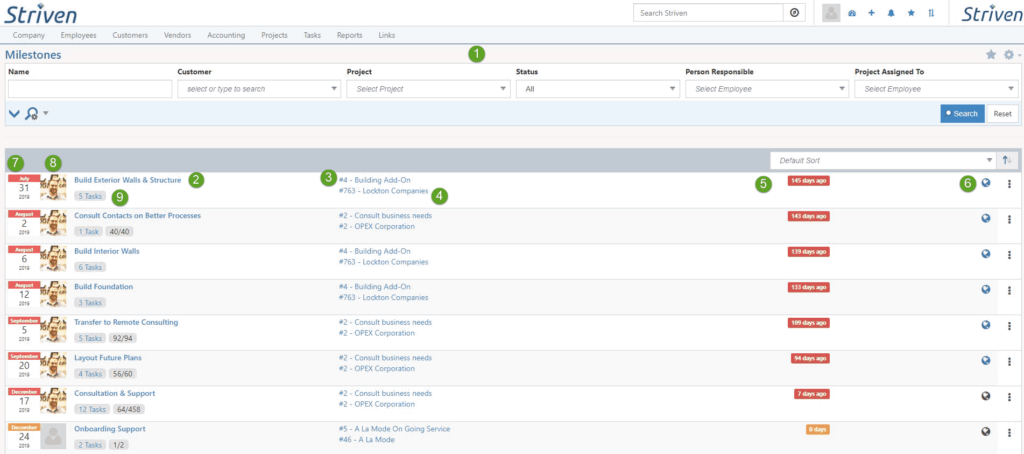
Task: Click the Reset button
Action: click(1002, 114)
